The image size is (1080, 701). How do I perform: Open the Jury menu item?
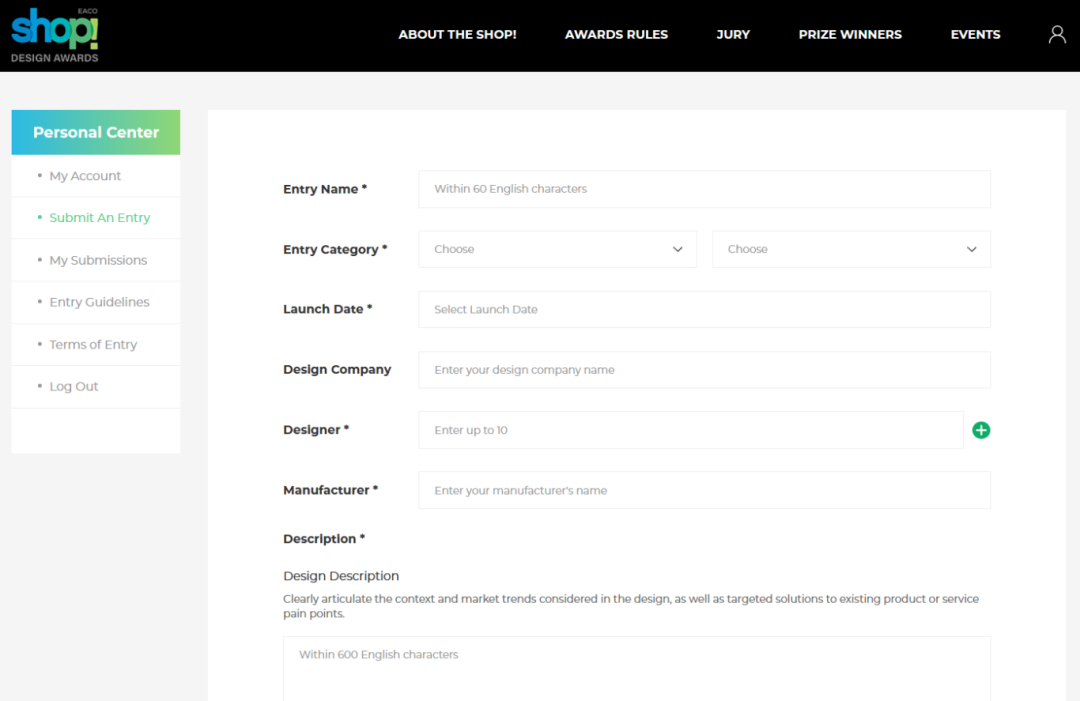733,35
